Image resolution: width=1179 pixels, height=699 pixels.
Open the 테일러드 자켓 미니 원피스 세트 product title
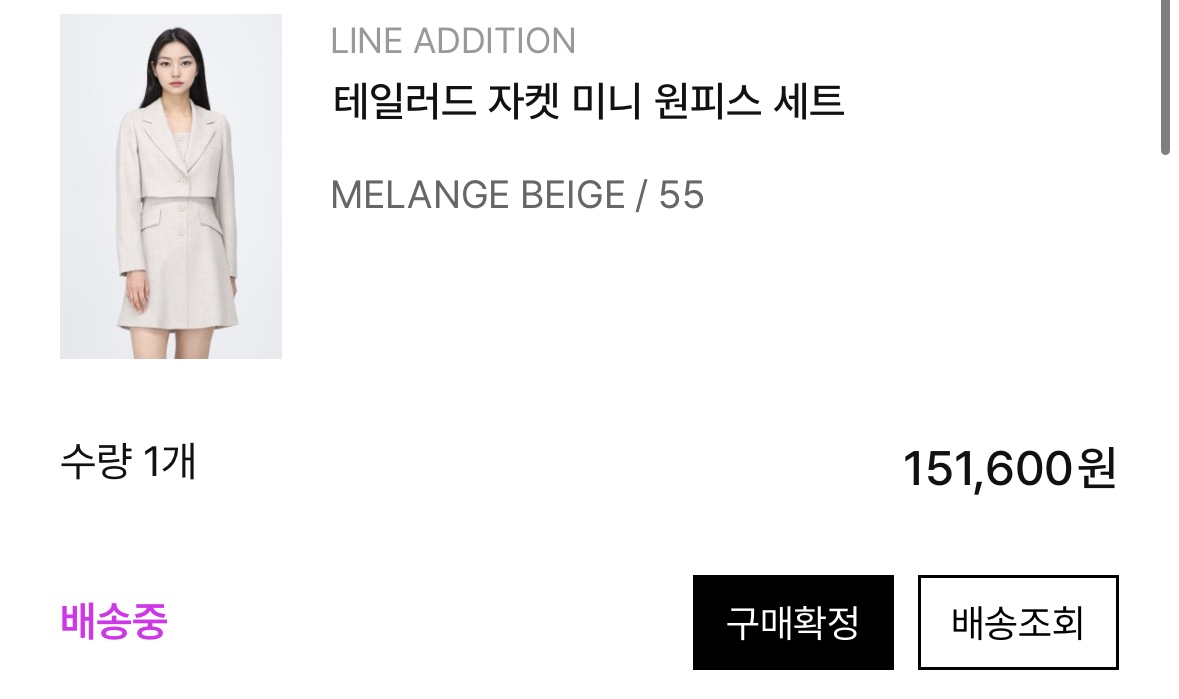tap(588, 101)
